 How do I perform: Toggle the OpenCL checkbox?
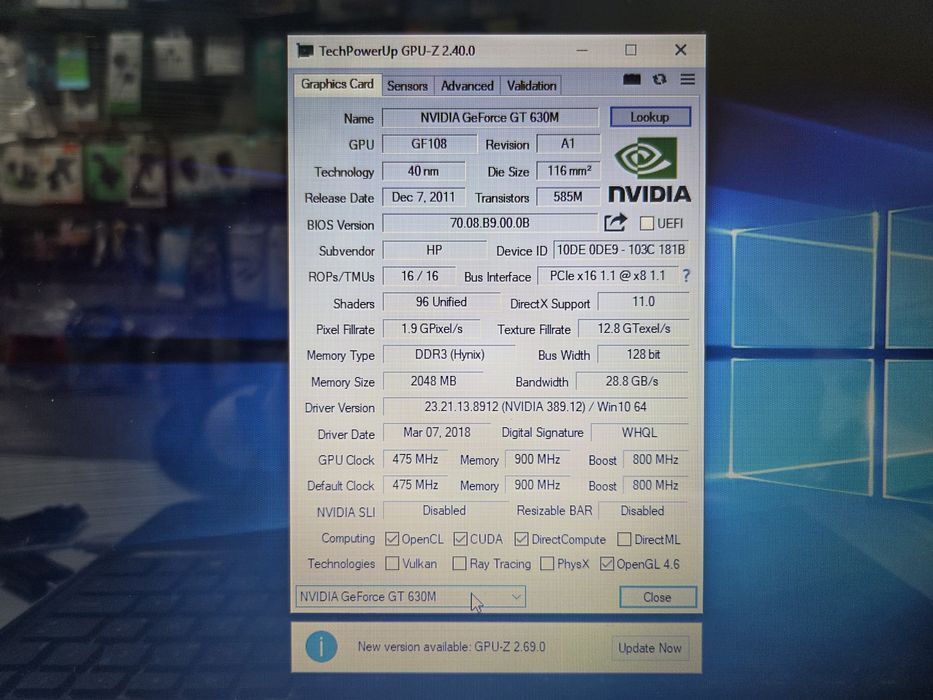click(x=392, y=539)
